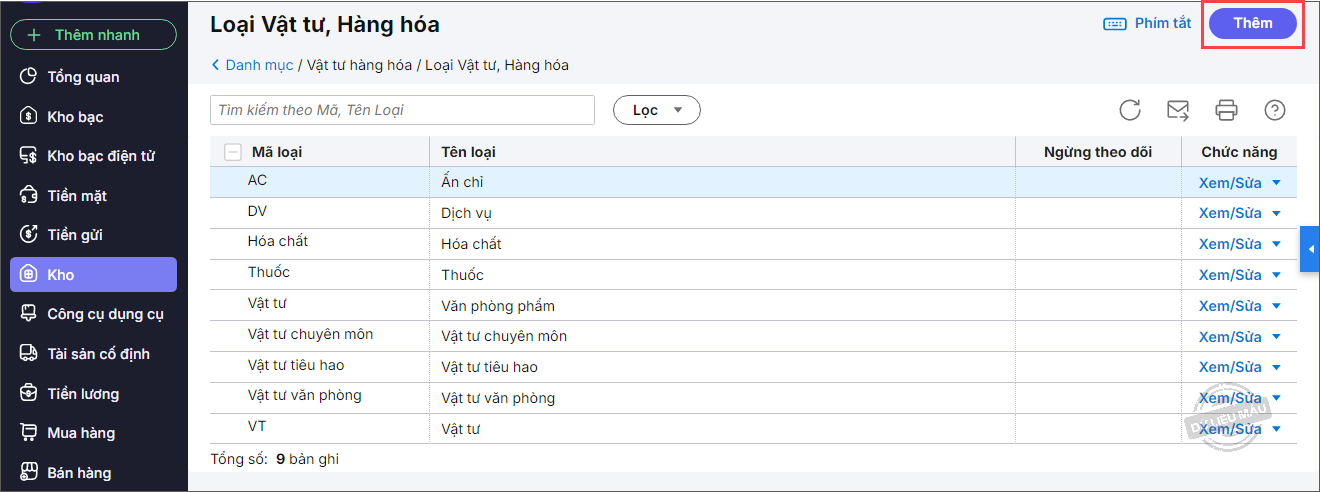Click the send email envelope icon
Image resolution: width=1320 pixels, height=492 pixels.
coord(1178,110)
